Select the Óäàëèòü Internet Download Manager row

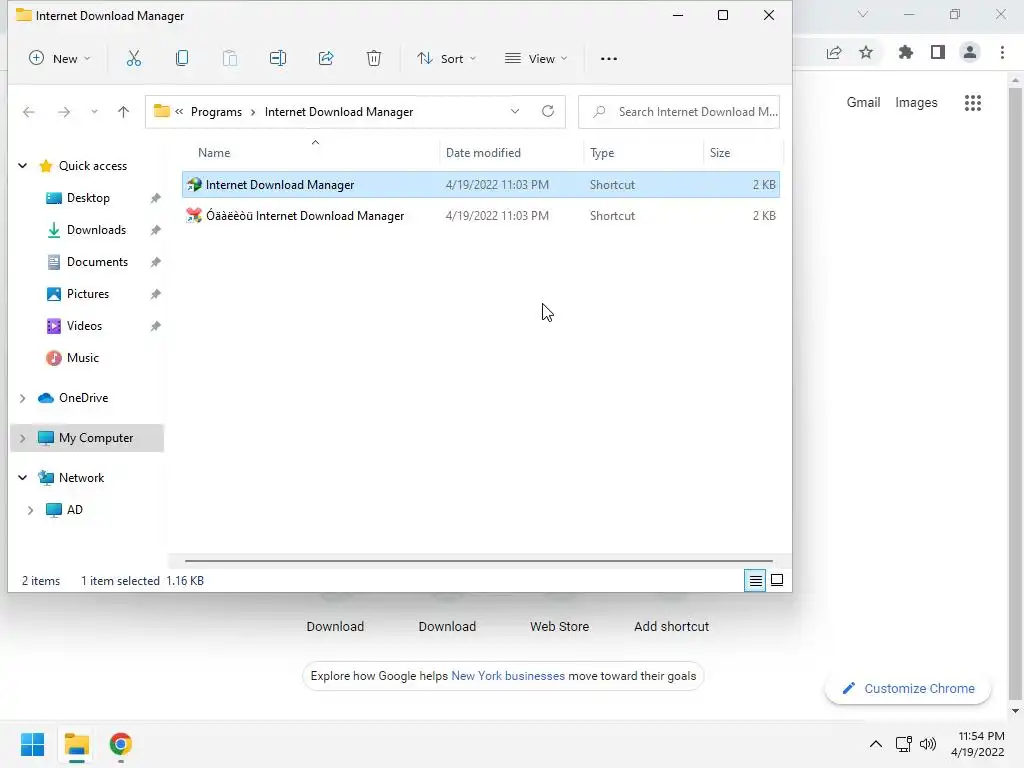481,216
